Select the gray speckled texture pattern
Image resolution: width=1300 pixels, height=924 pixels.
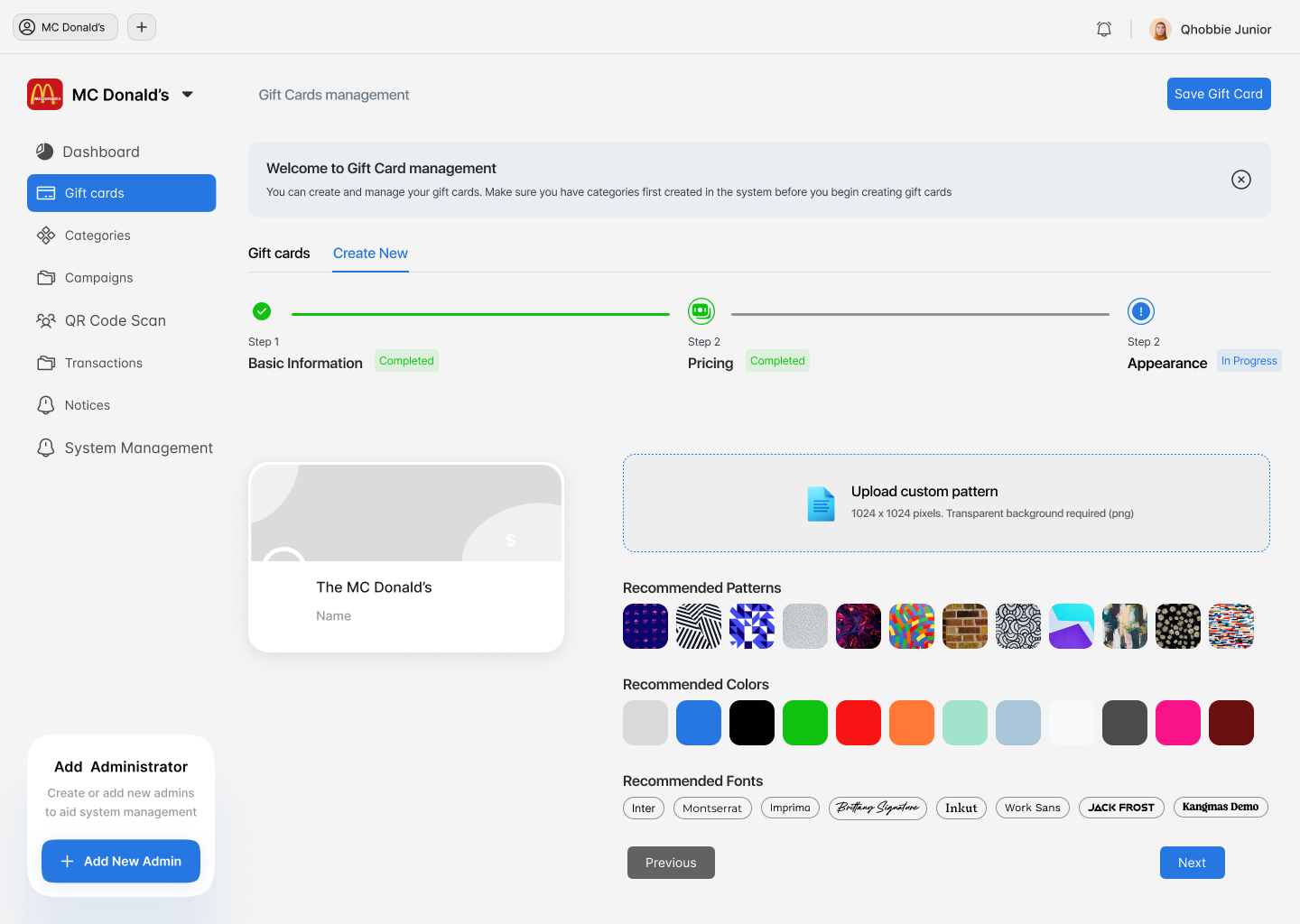tap(805, 626)
